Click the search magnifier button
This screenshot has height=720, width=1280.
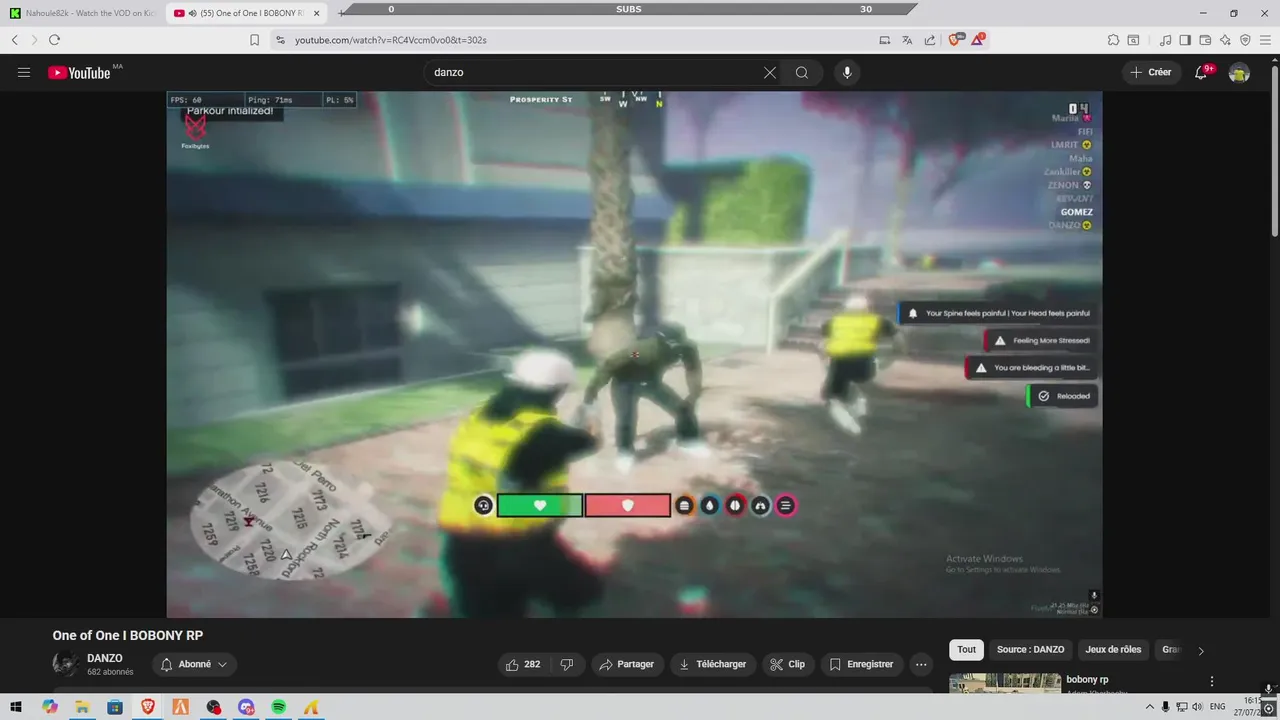point(802,73)
